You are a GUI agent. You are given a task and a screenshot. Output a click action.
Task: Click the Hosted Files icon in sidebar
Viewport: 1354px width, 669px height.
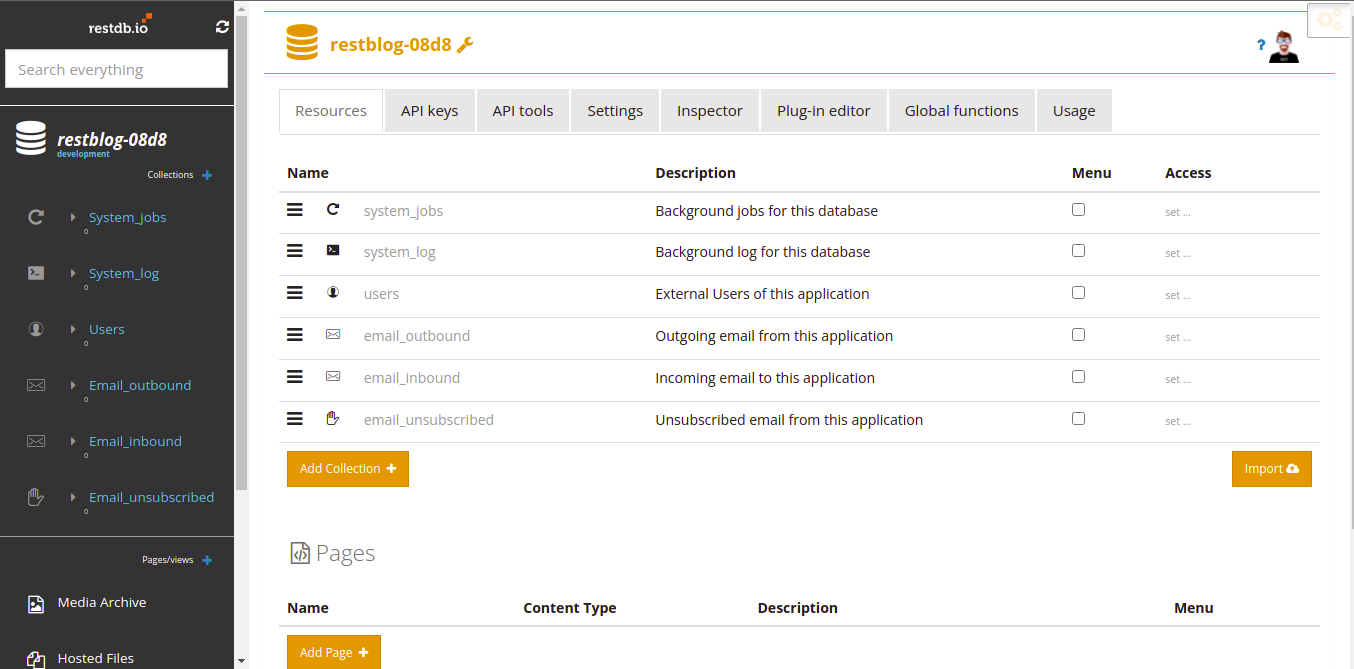(x=36, y=659)
